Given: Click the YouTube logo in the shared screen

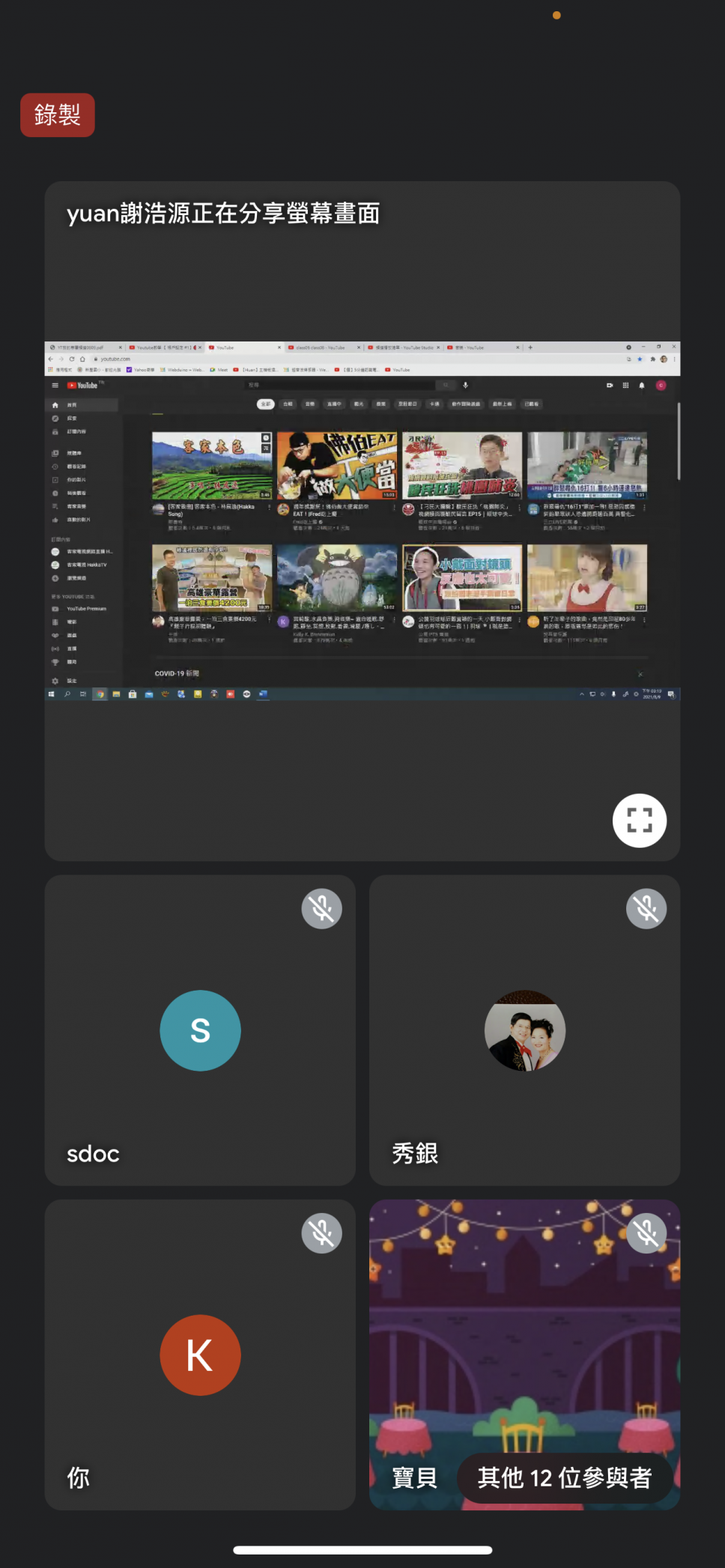Looking at the screenshot, I should 83,386.
